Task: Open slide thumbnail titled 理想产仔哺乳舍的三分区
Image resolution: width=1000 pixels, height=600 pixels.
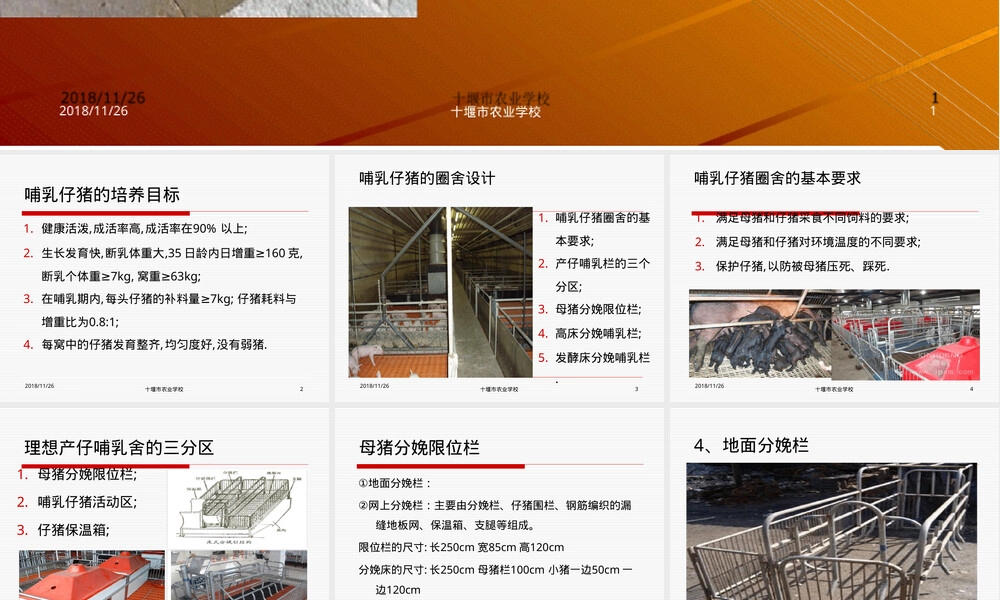Action: tap(165, 504)
